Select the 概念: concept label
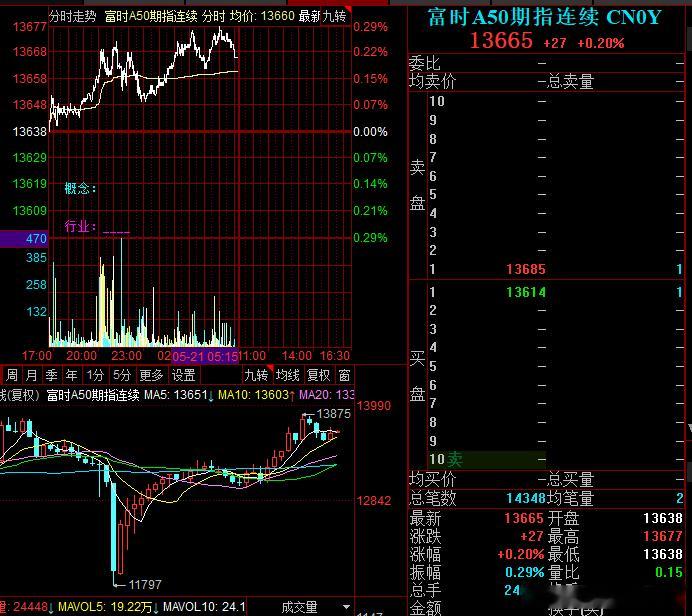692x616 pixels. click(x=80, y=188)
